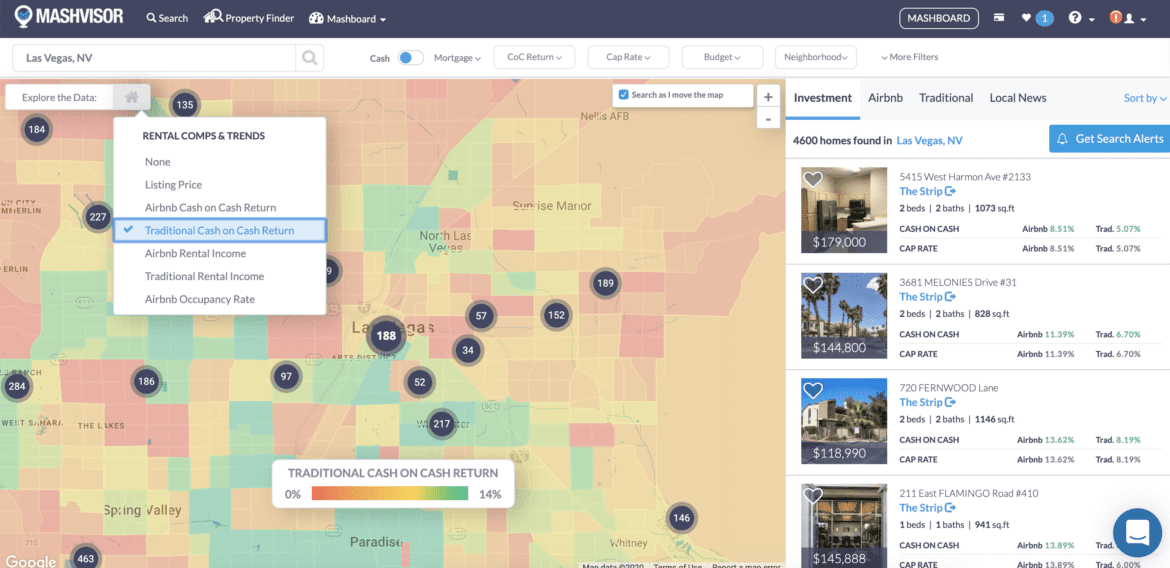Open the $144,800 listing thumbnail
1170x568 pixels.
844,316
